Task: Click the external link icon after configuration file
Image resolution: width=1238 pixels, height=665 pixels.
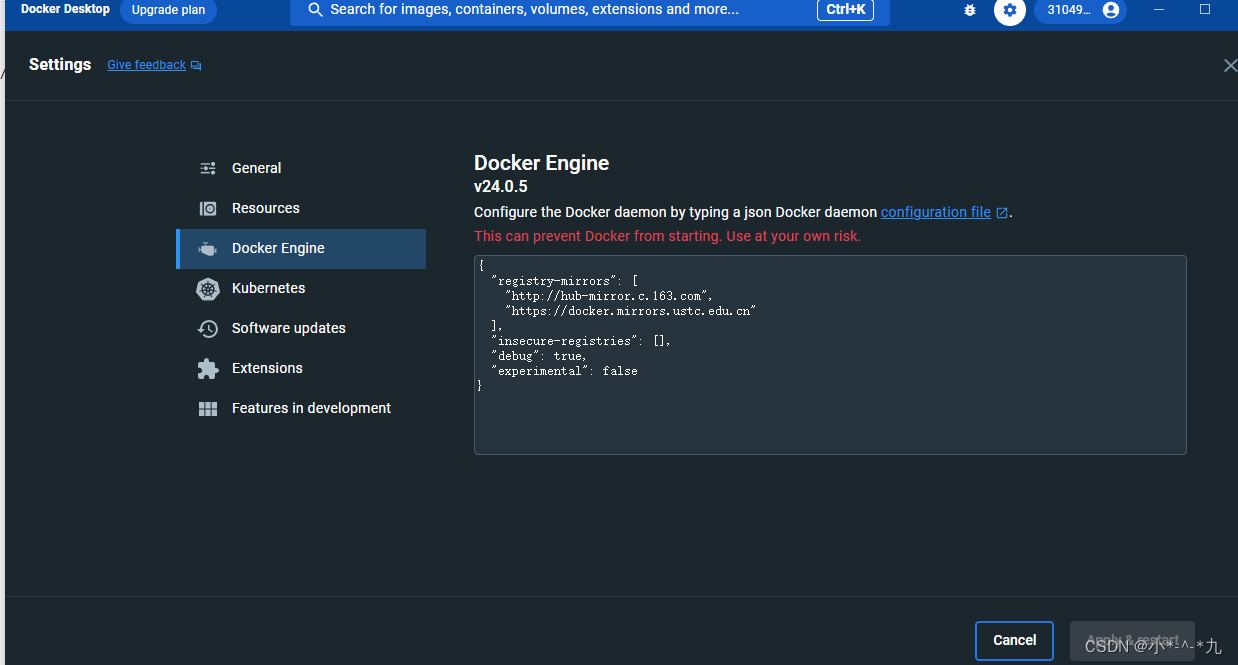Action: coord(1002,213)
